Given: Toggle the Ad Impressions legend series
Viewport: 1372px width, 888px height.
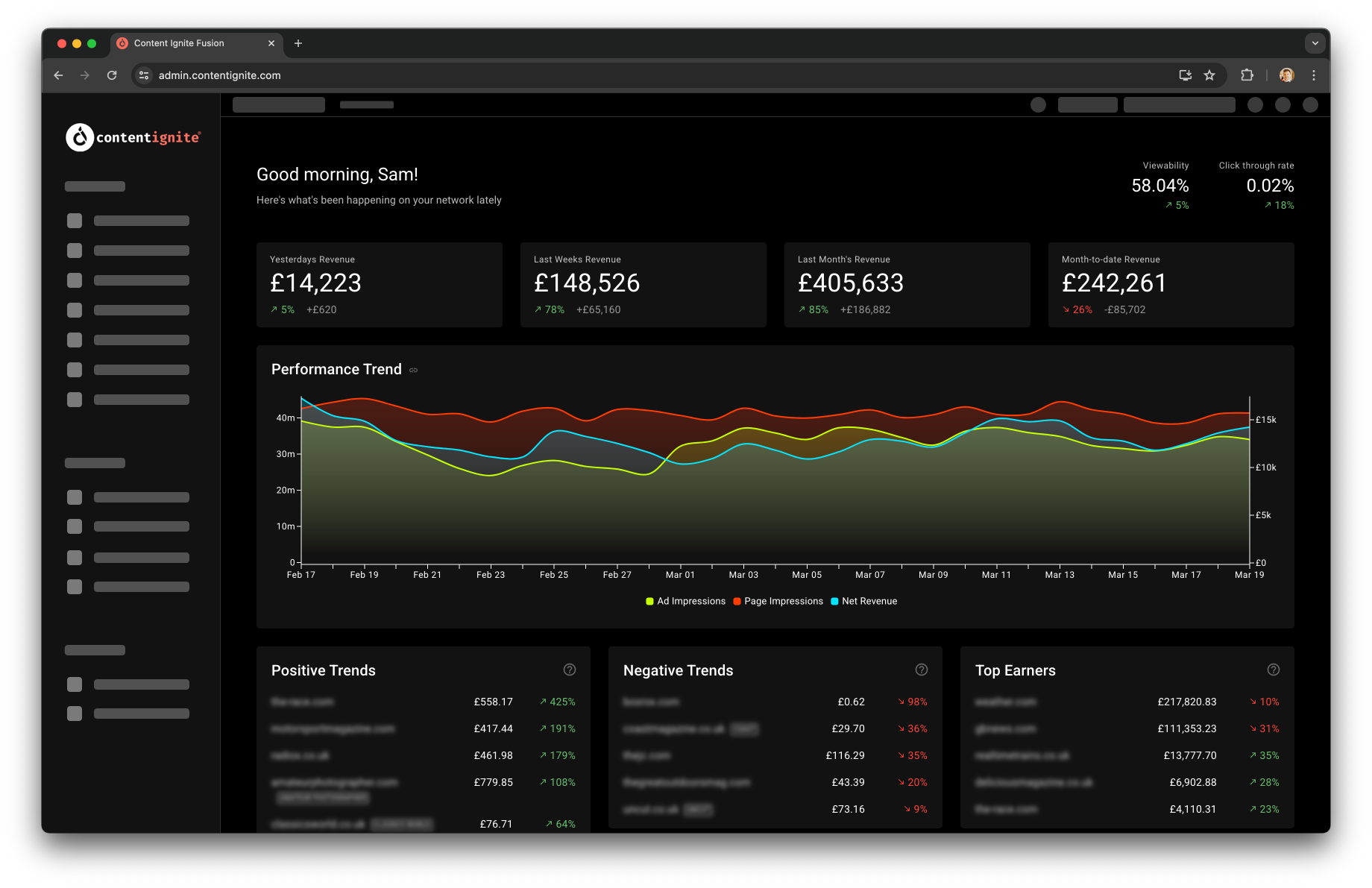Looking at the screenshot, I should pyautogui.click(x=685, y=601).
